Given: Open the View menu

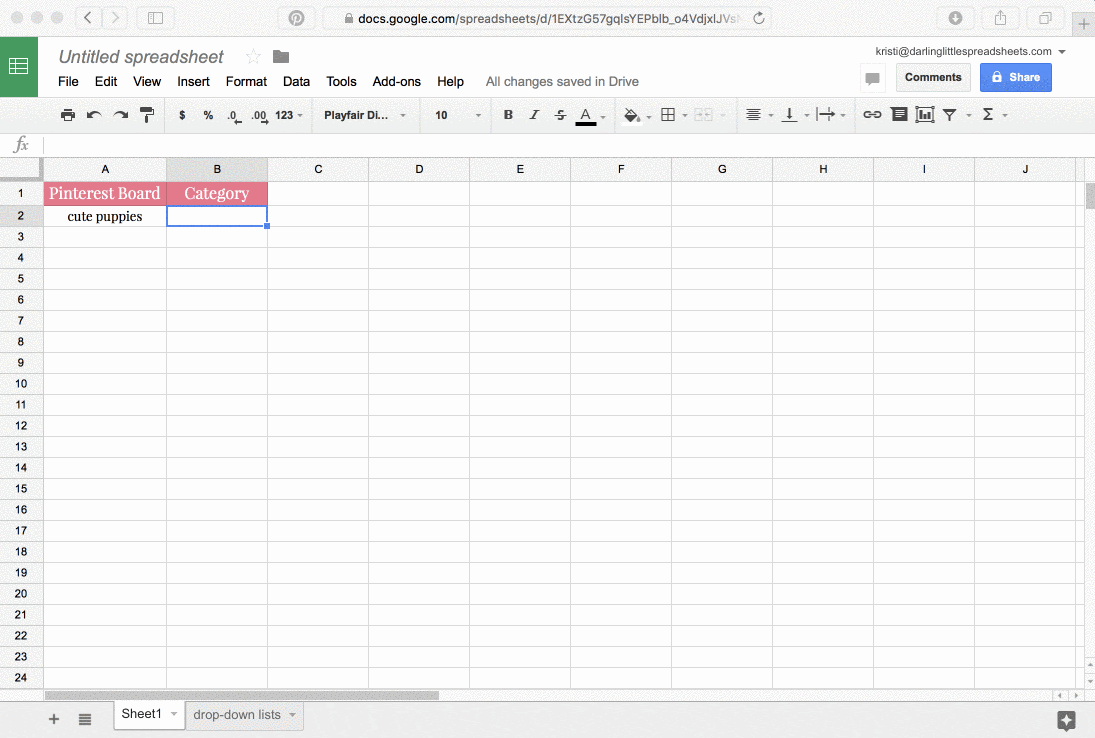Looking at the screenshot, I should (x=147, y=82).
